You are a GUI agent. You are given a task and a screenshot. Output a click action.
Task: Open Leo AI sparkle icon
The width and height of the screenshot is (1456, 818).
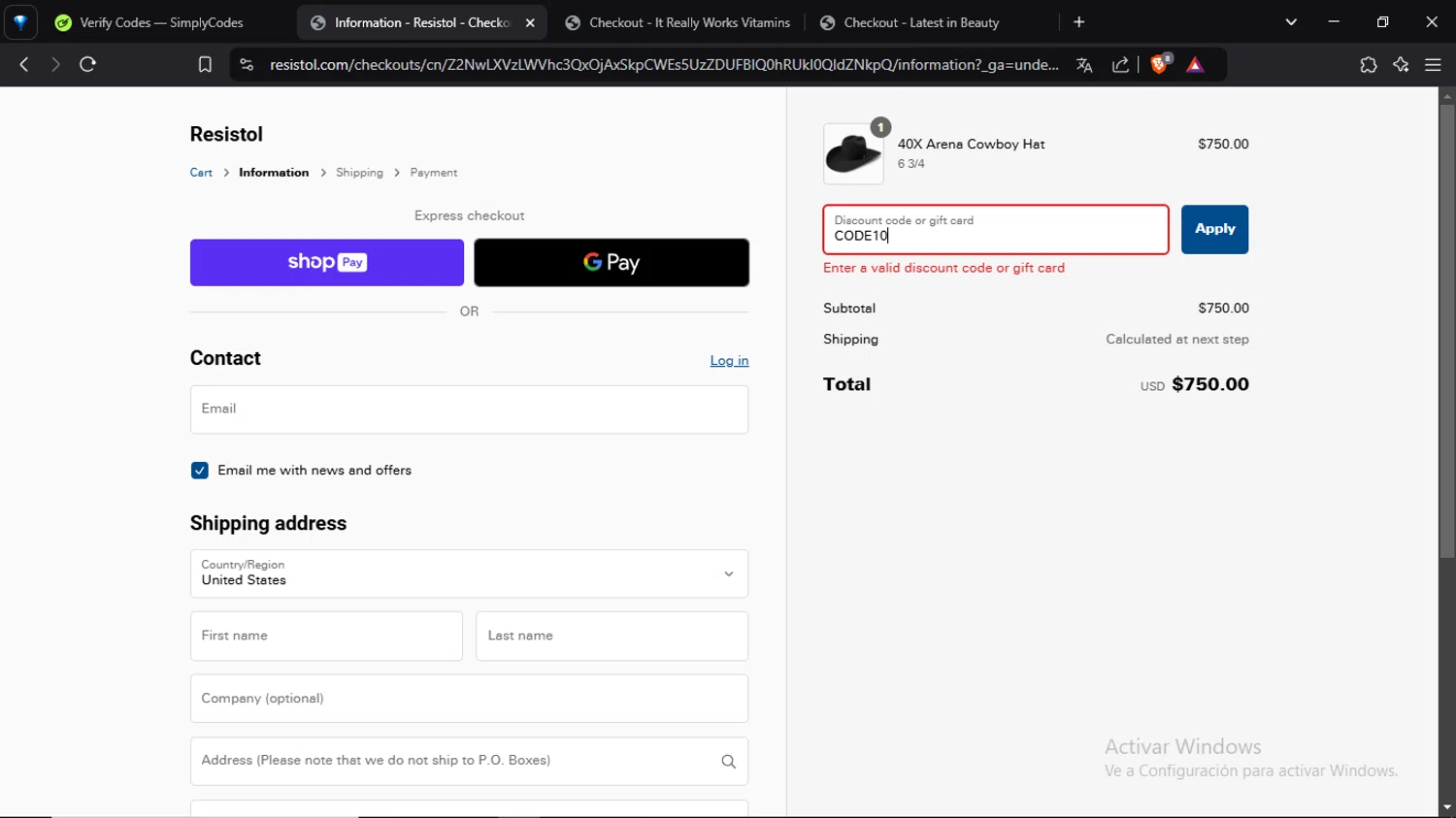coord(1401,65)
